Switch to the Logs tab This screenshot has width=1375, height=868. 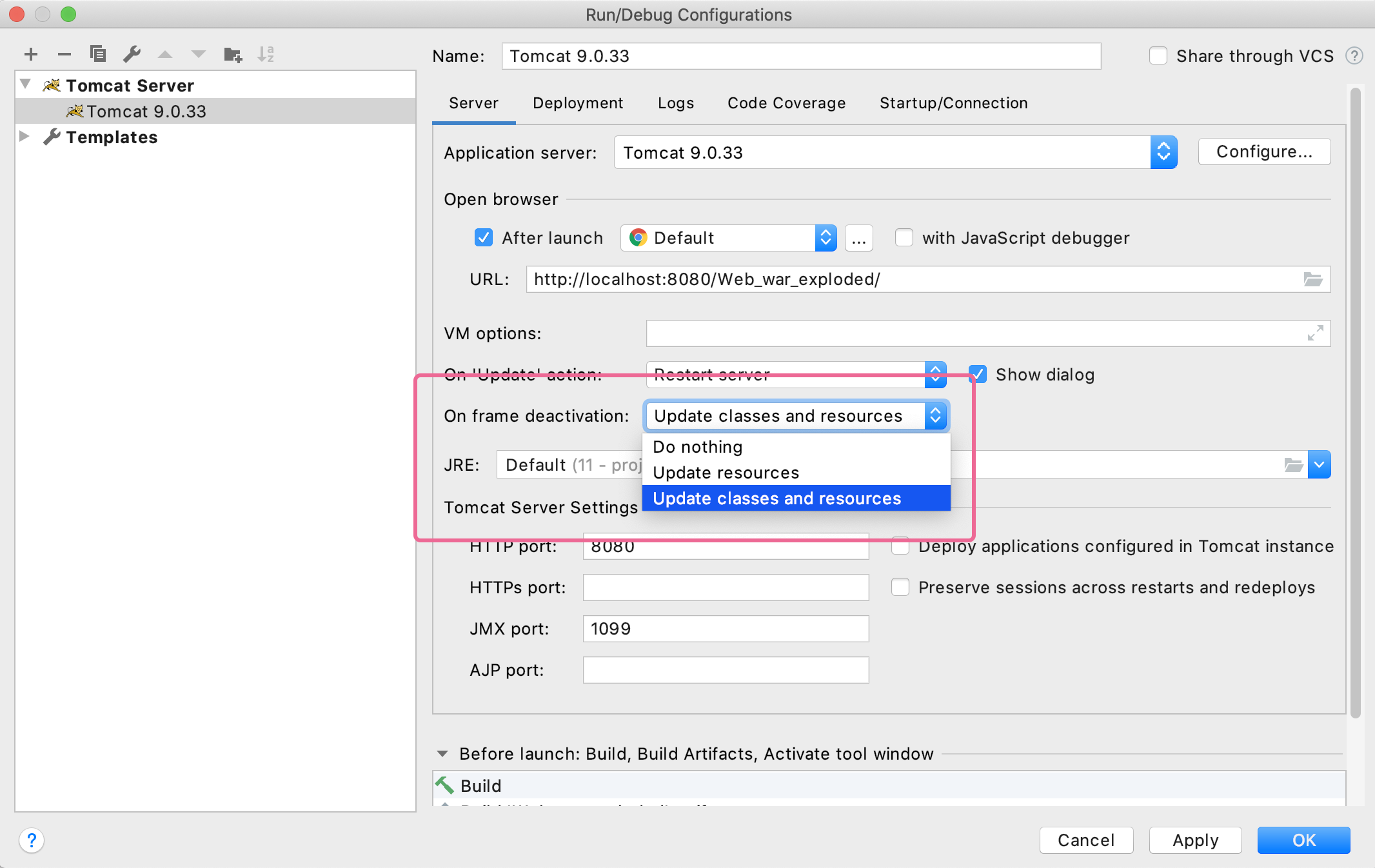point(676,103)
